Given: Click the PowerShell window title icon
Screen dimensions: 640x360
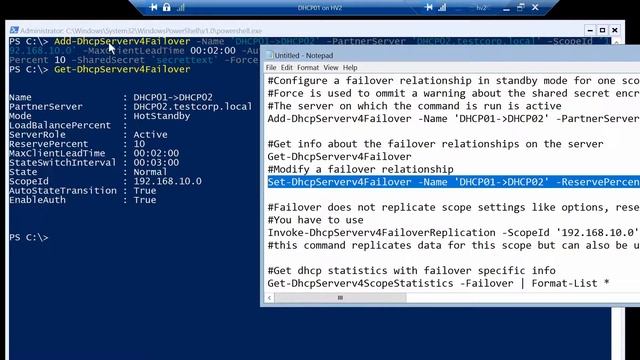Looking at the screenshot, I should click(14, 30).
